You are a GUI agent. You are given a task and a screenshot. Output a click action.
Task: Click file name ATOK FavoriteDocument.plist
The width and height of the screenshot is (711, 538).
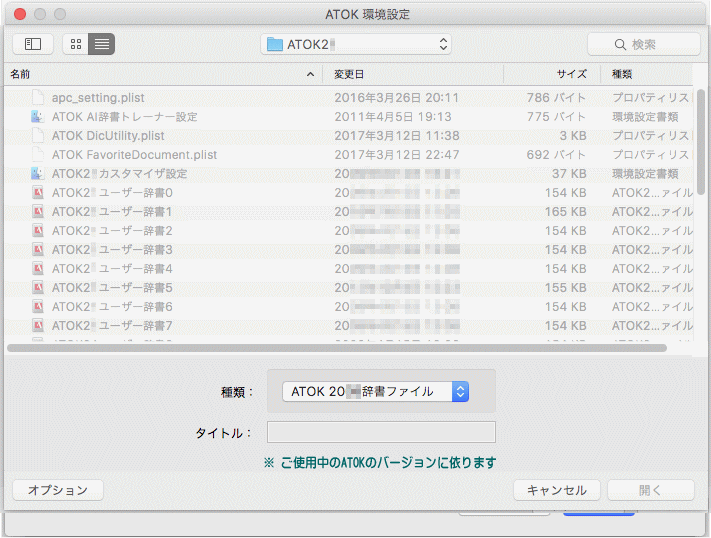click(x=134, y=155)
